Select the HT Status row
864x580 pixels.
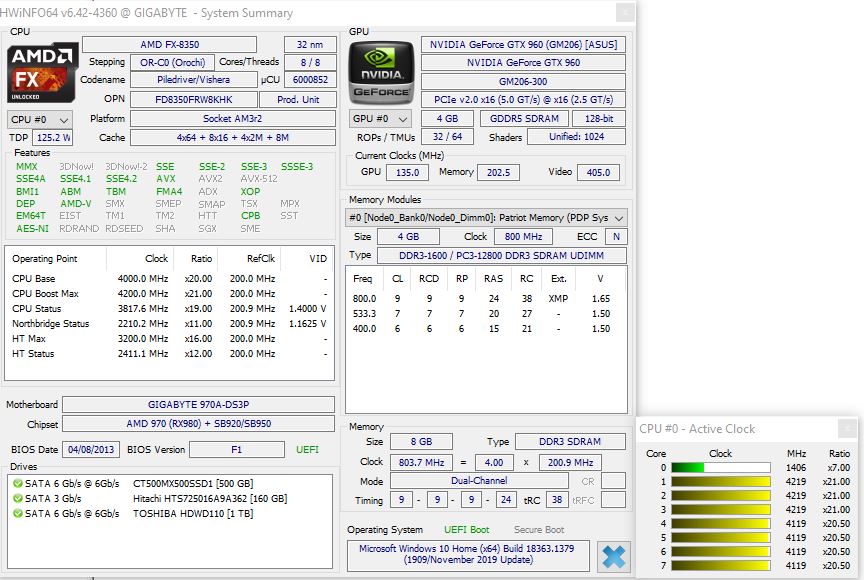[170, 354]
